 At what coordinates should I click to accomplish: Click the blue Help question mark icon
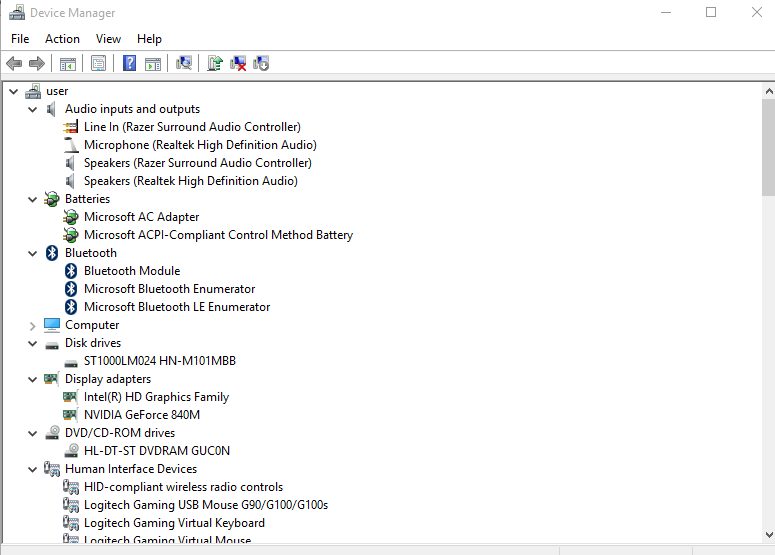coord(129,63)
